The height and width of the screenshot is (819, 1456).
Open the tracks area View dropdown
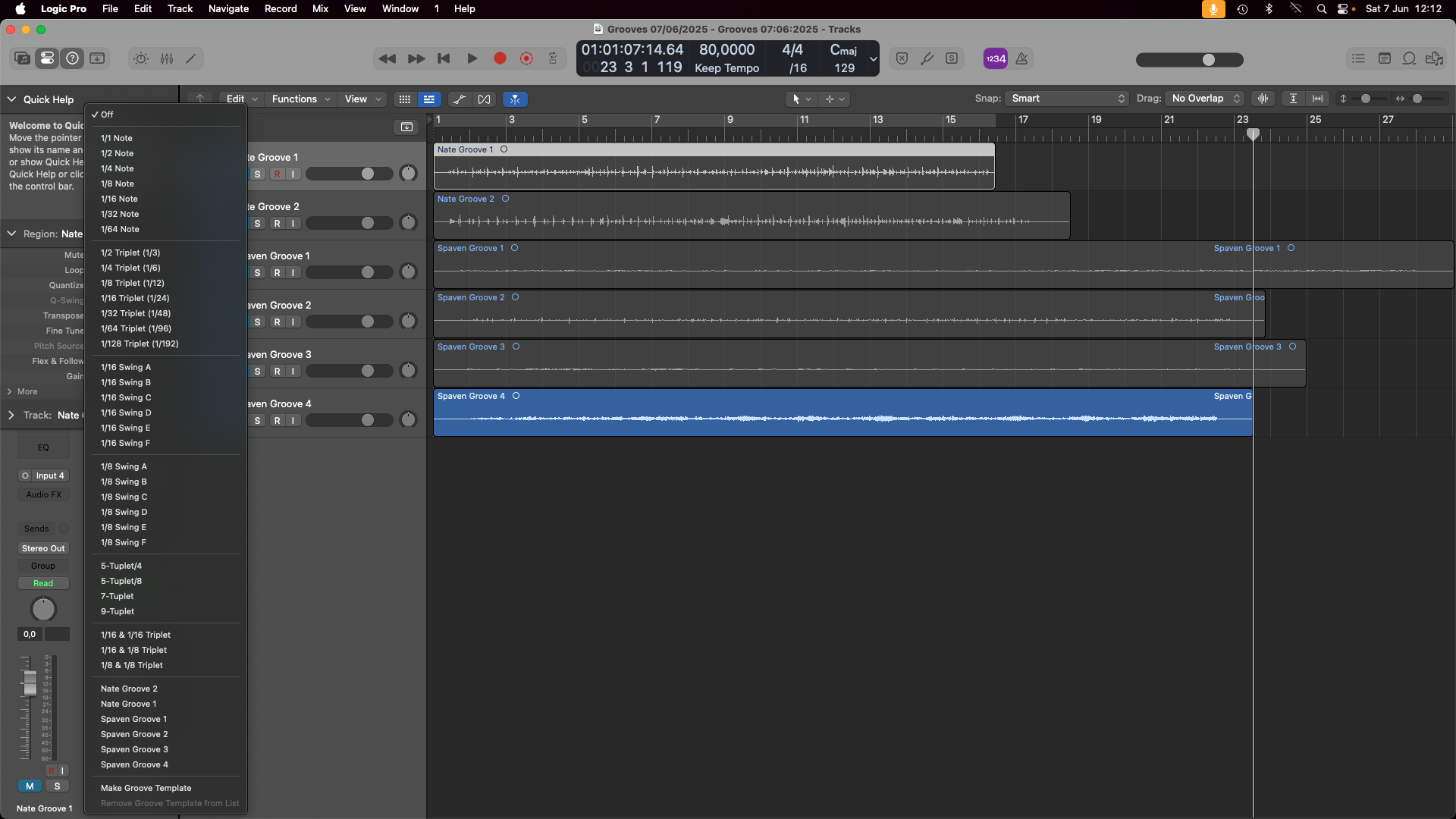[362, 99]
